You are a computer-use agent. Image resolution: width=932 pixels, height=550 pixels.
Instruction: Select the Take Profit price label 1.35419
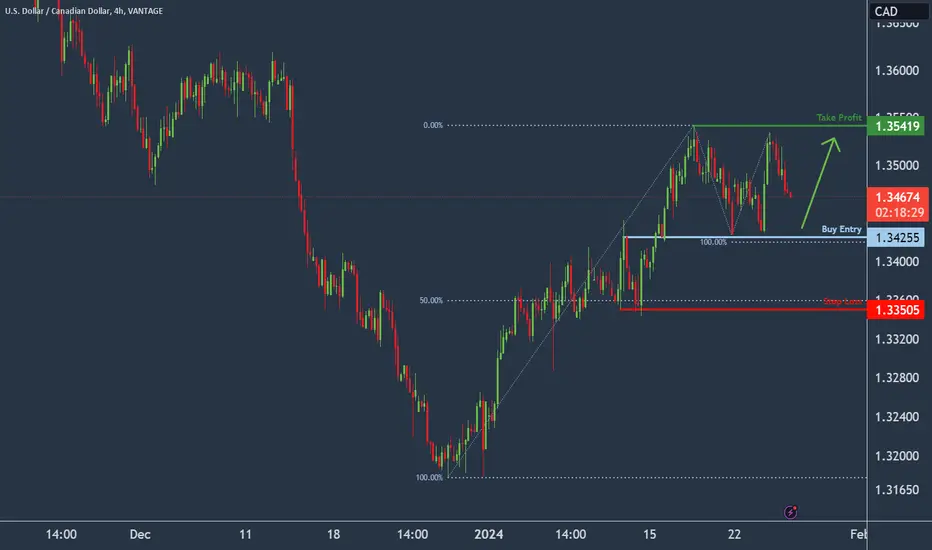click(896, 126)
